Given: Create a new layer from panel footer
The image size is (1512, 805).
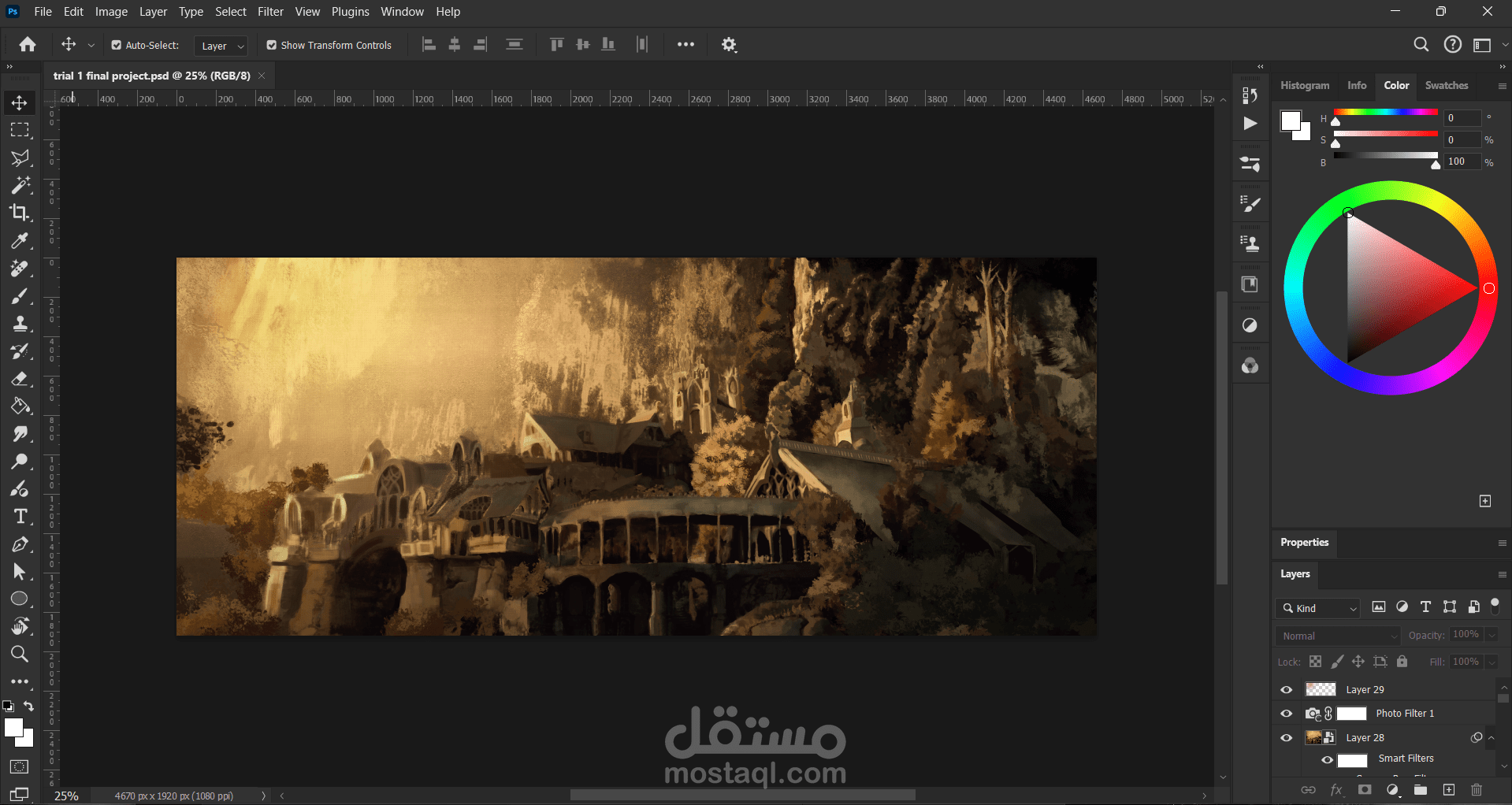Looking at the screenshot, I should tap(1448, 790).
